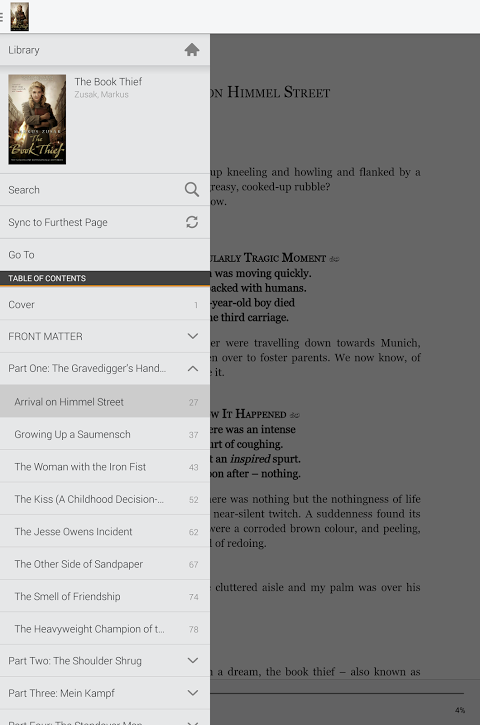
Task: Open the Go To menu item
Action: click(x=105, y=255)
